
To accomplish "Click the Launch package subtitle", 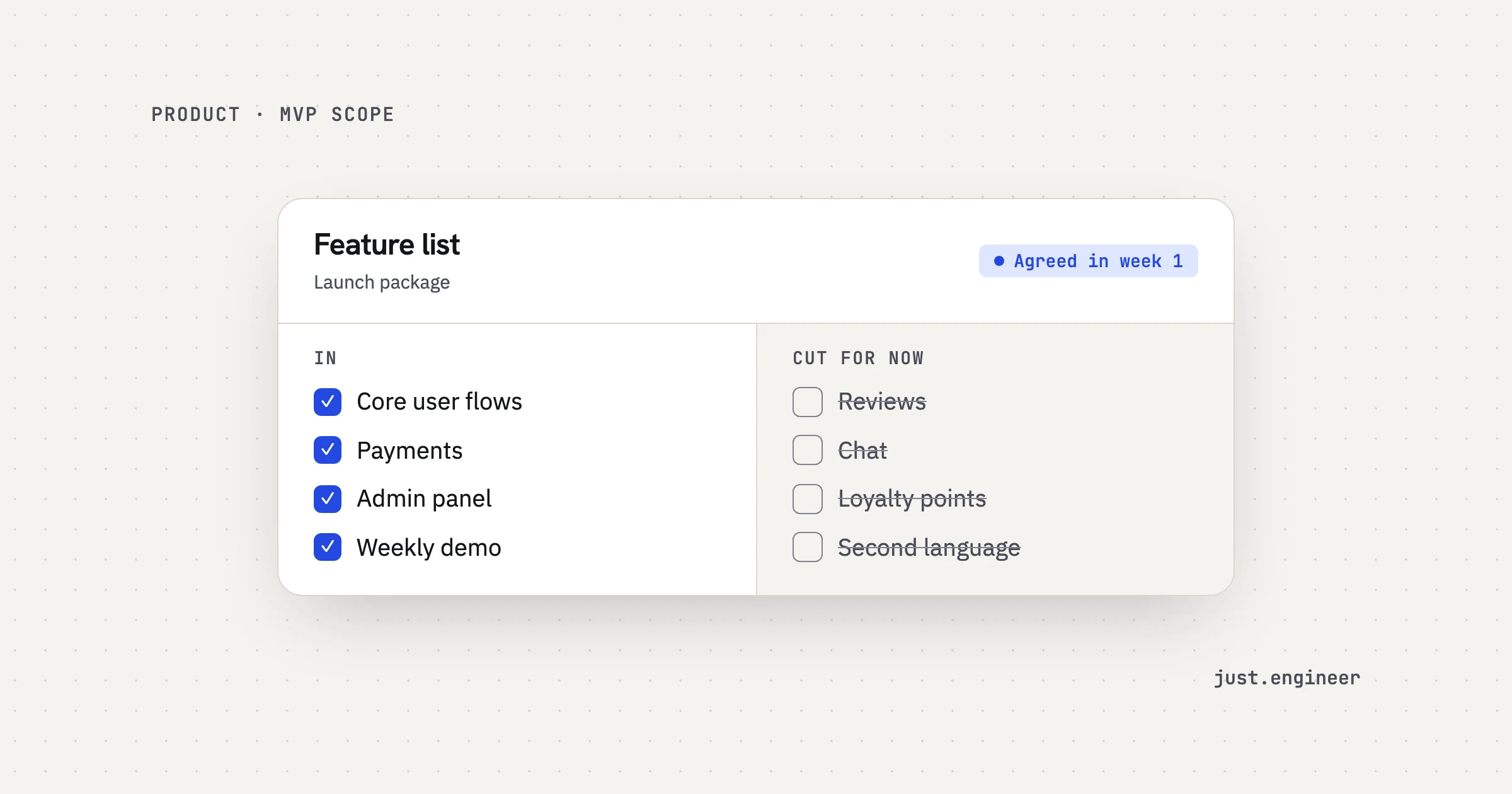I will click(382, 282).
